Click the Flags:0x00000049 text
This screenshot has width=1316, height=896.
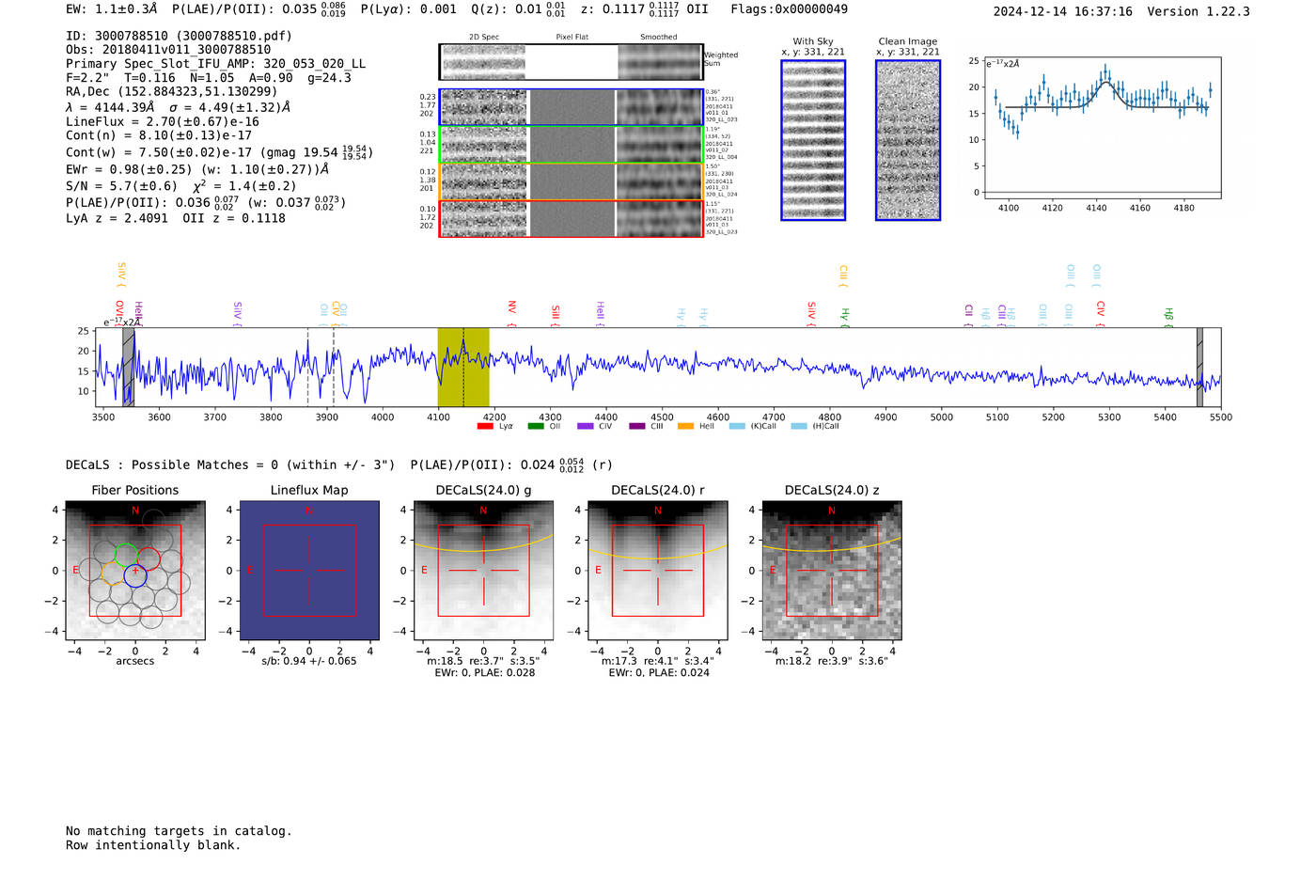click(789, 9)
